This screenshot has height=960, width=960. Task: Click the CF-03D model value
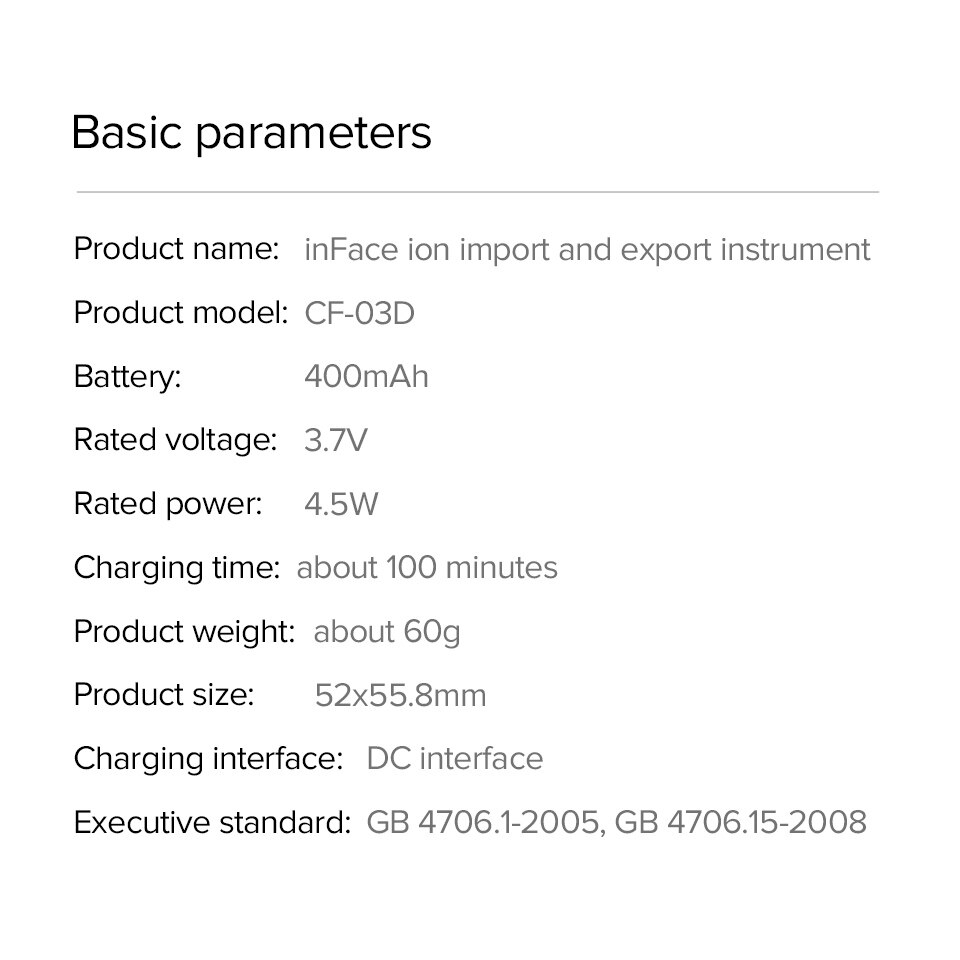(x=359, y=313)
